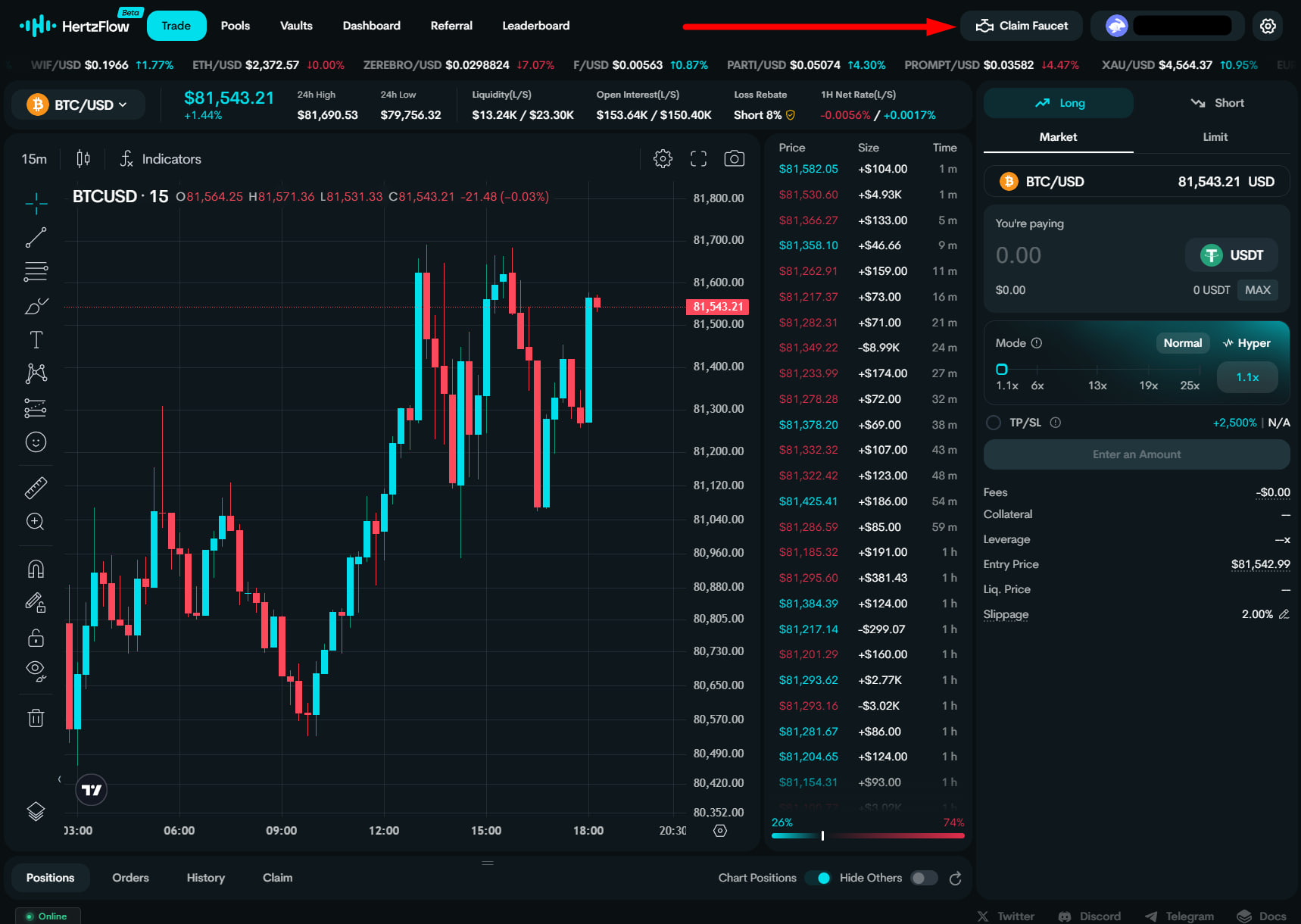Expand the BTC/USD pair selector
1301x924 pixels.
[78, 105]
